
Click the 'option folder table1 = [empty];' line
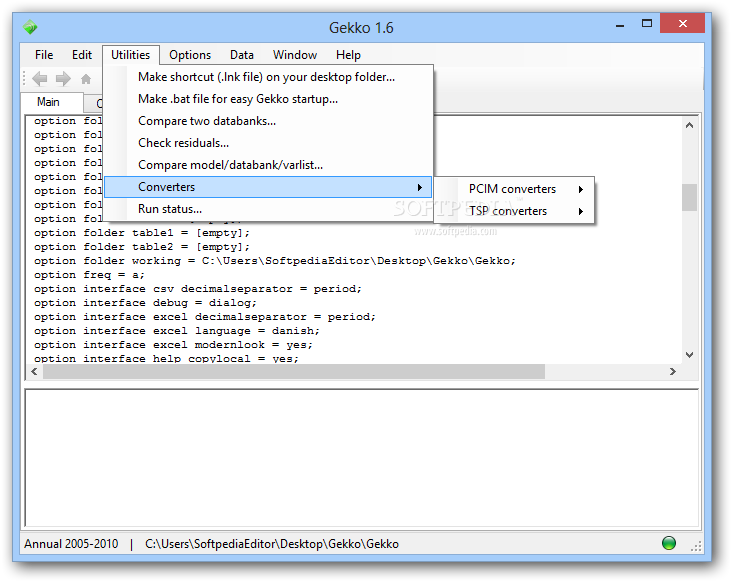click(142, 233)
